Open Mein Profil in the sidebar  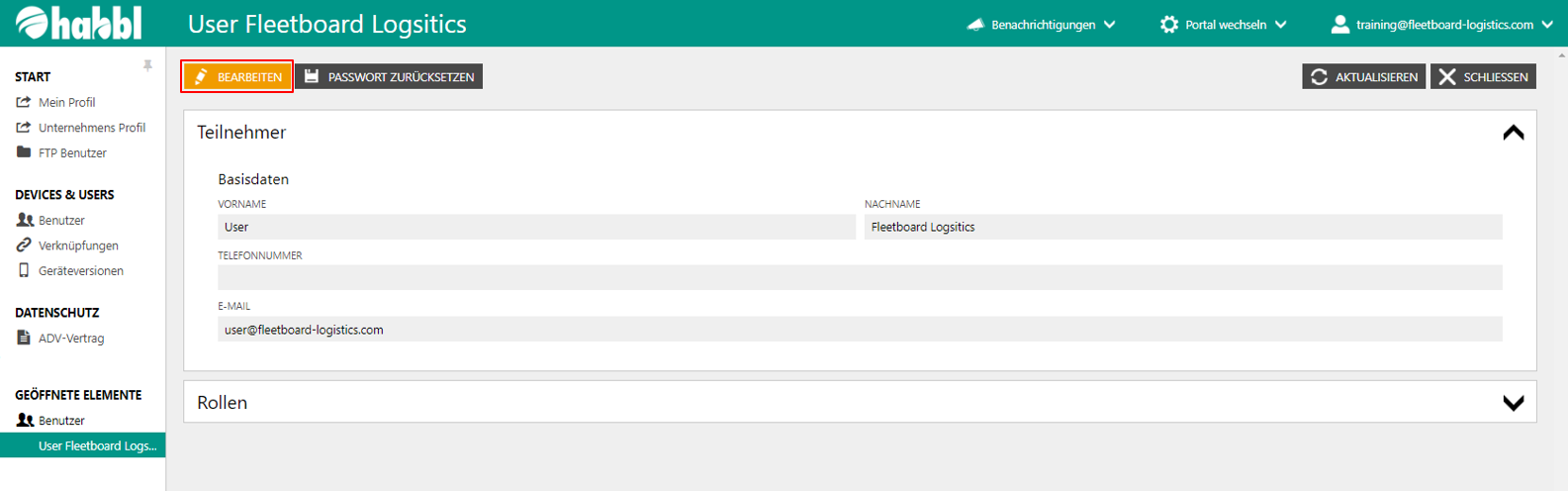pos(66,102)
